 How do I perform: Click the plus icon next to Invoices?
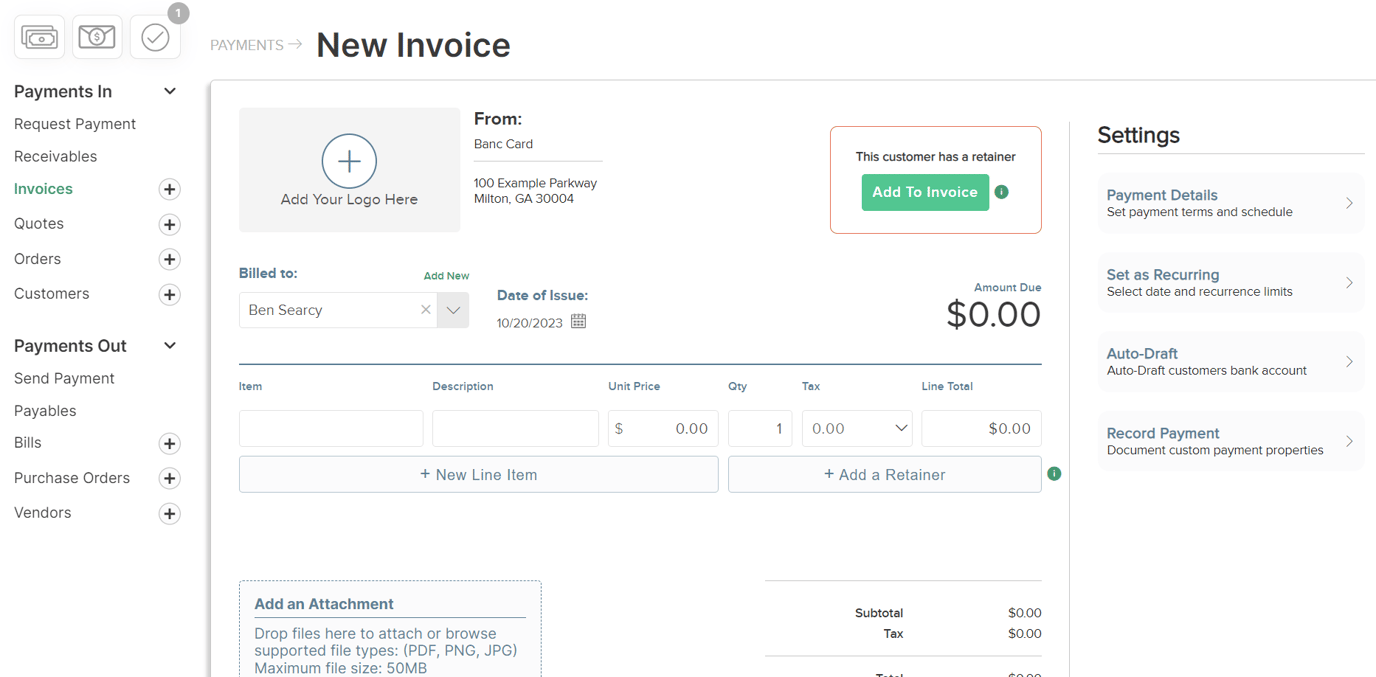coord(170,190)
